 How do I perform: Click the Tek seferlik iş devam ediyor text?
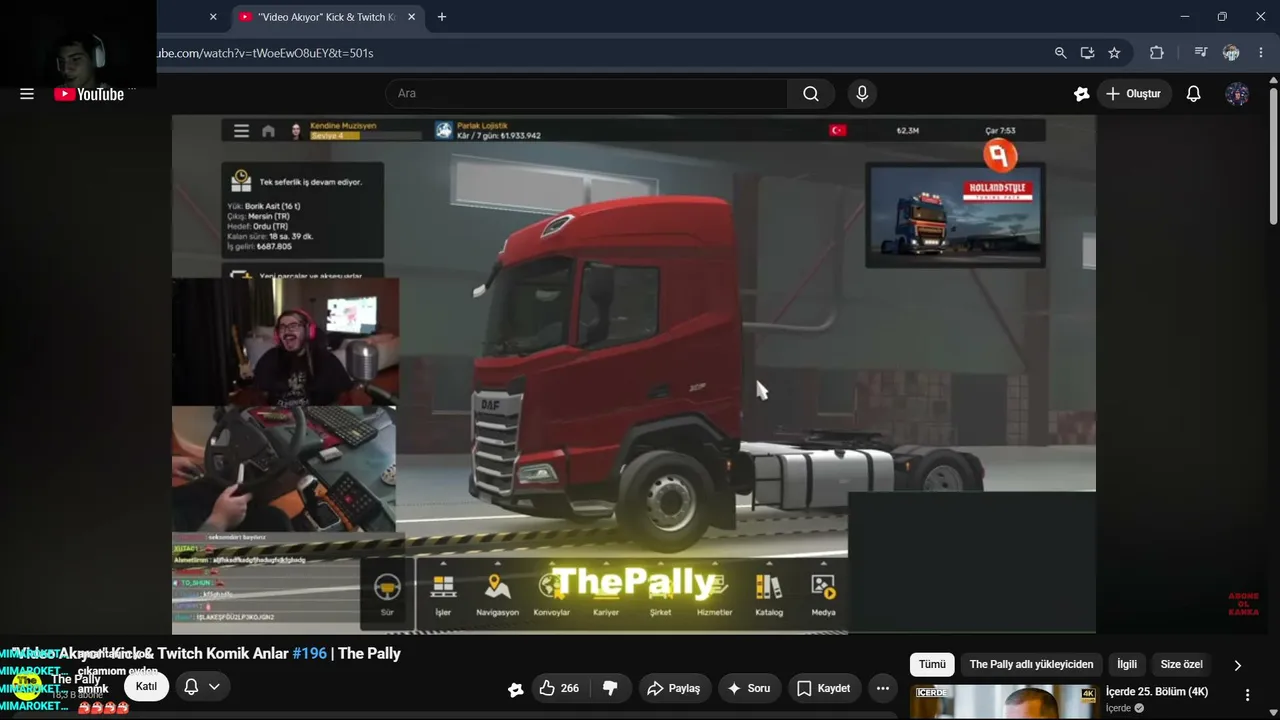[x=310, y=182]
